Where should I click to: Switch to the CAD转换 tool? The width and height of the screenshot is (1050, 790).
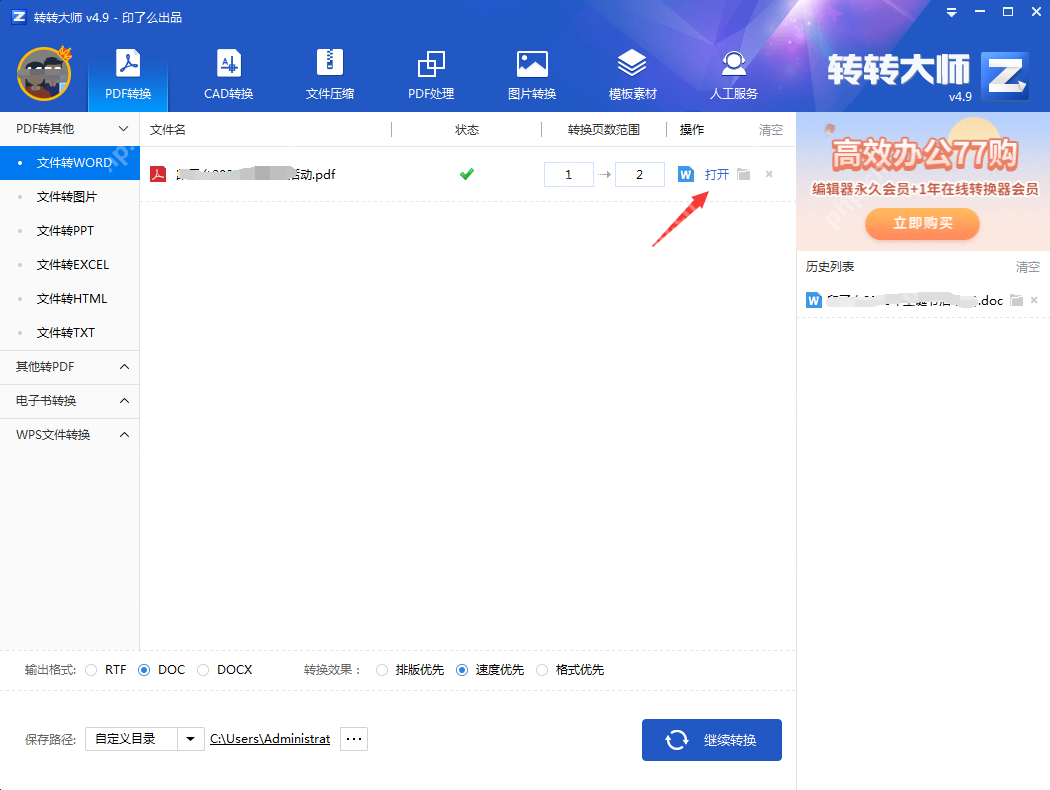pos(228,74)
